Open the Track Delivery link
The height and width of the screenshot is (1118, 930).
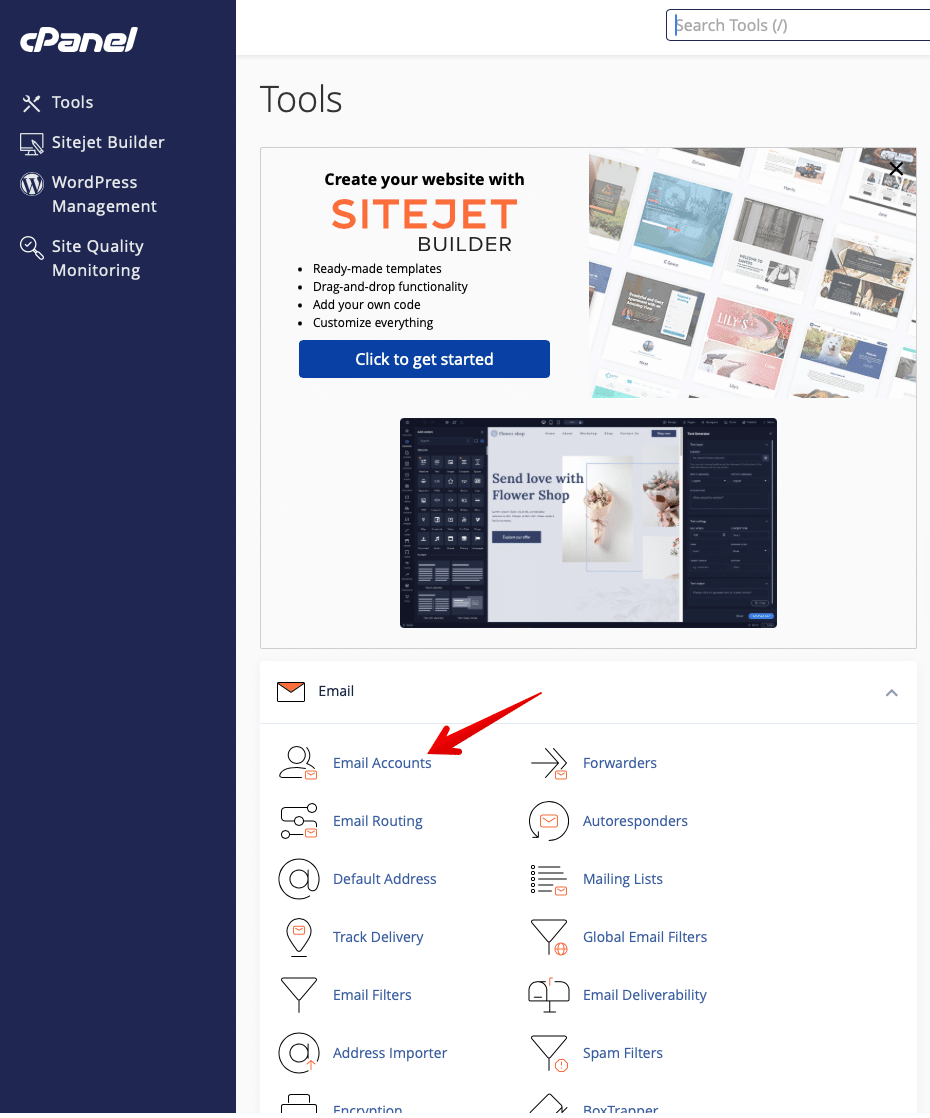378,937
